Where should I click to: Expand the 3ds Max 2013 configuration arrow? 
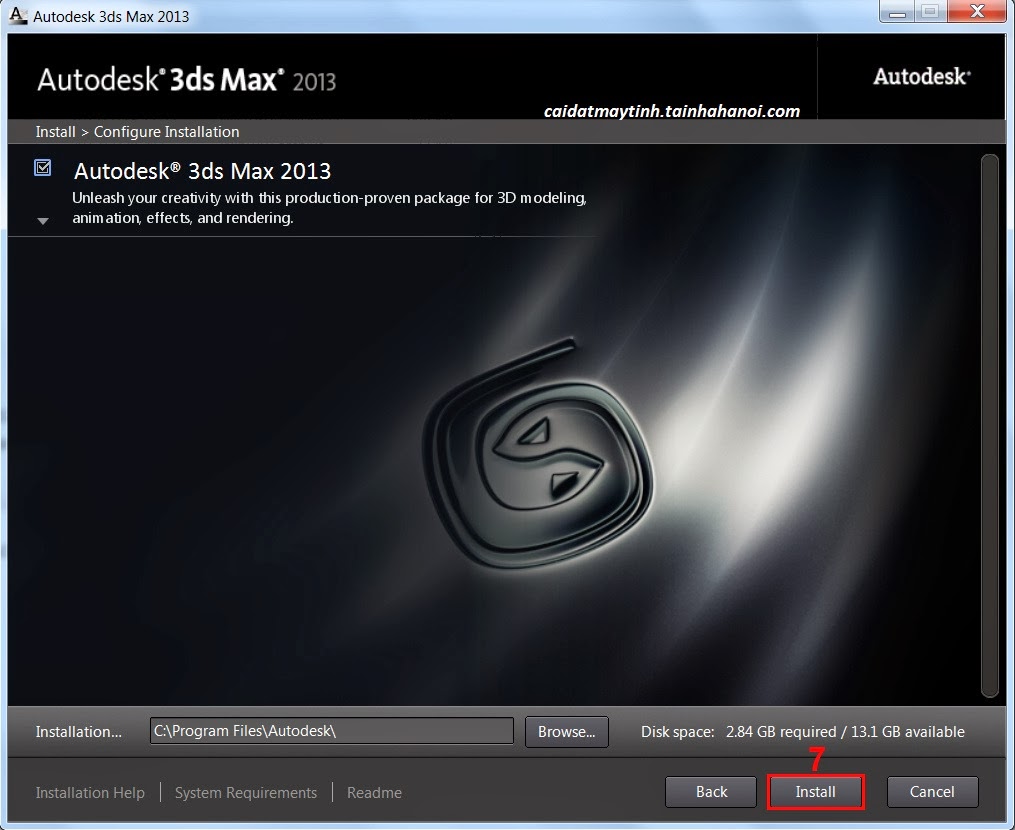[x=43, y=221]
